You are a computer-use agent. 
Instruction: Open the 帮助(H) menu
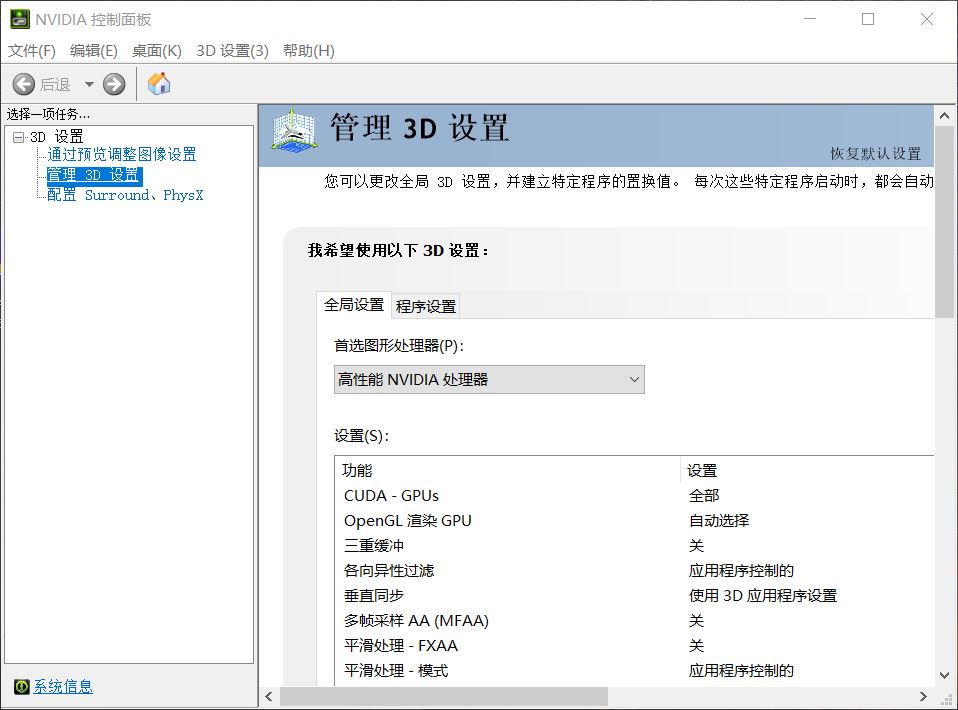tap(309, 51)
